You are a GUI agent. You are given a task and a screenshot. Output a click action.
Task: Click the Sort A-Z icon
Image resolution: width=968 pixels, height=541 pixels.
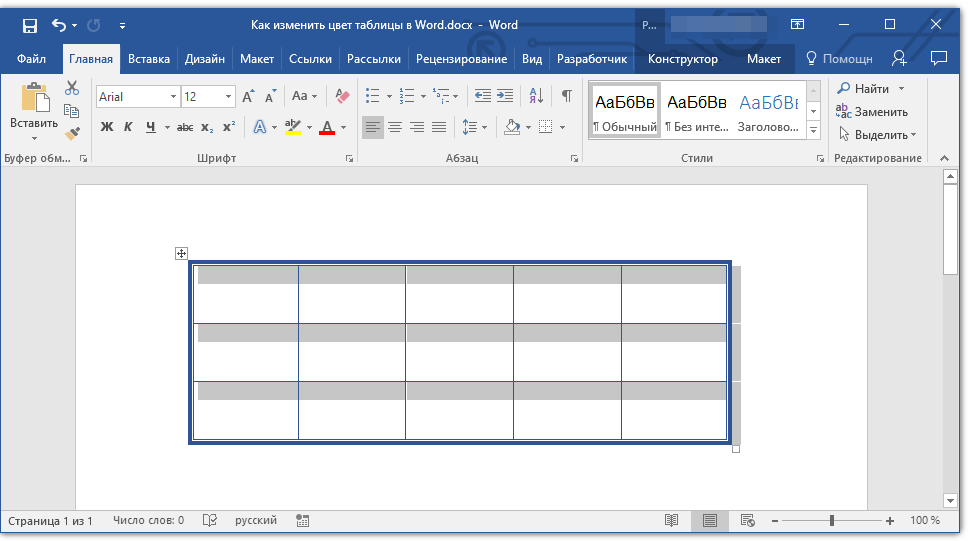click(x=536, y=97)
